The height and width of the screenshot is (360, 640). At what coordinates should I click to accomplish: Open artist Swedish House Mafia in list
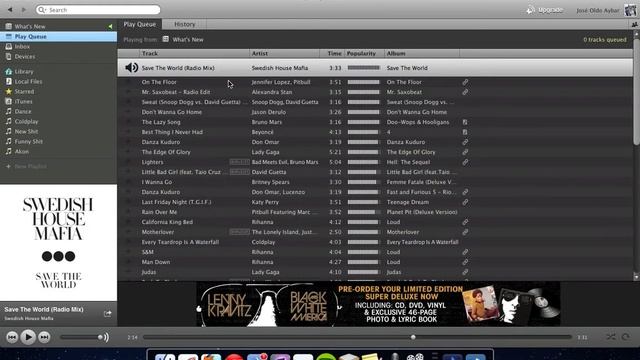[x=280, y=68]
